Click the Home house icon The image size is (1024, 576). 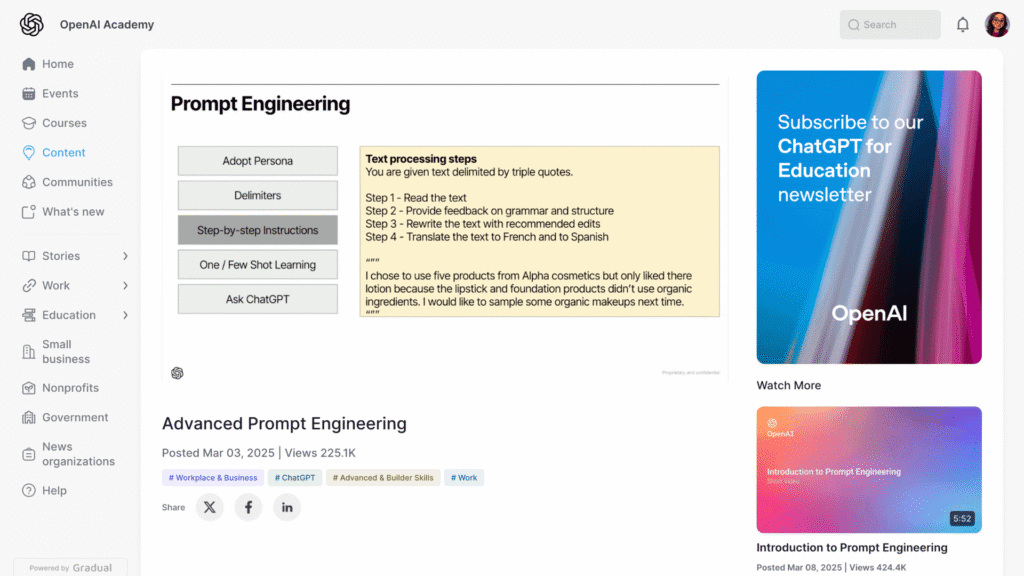click(29, 64)
